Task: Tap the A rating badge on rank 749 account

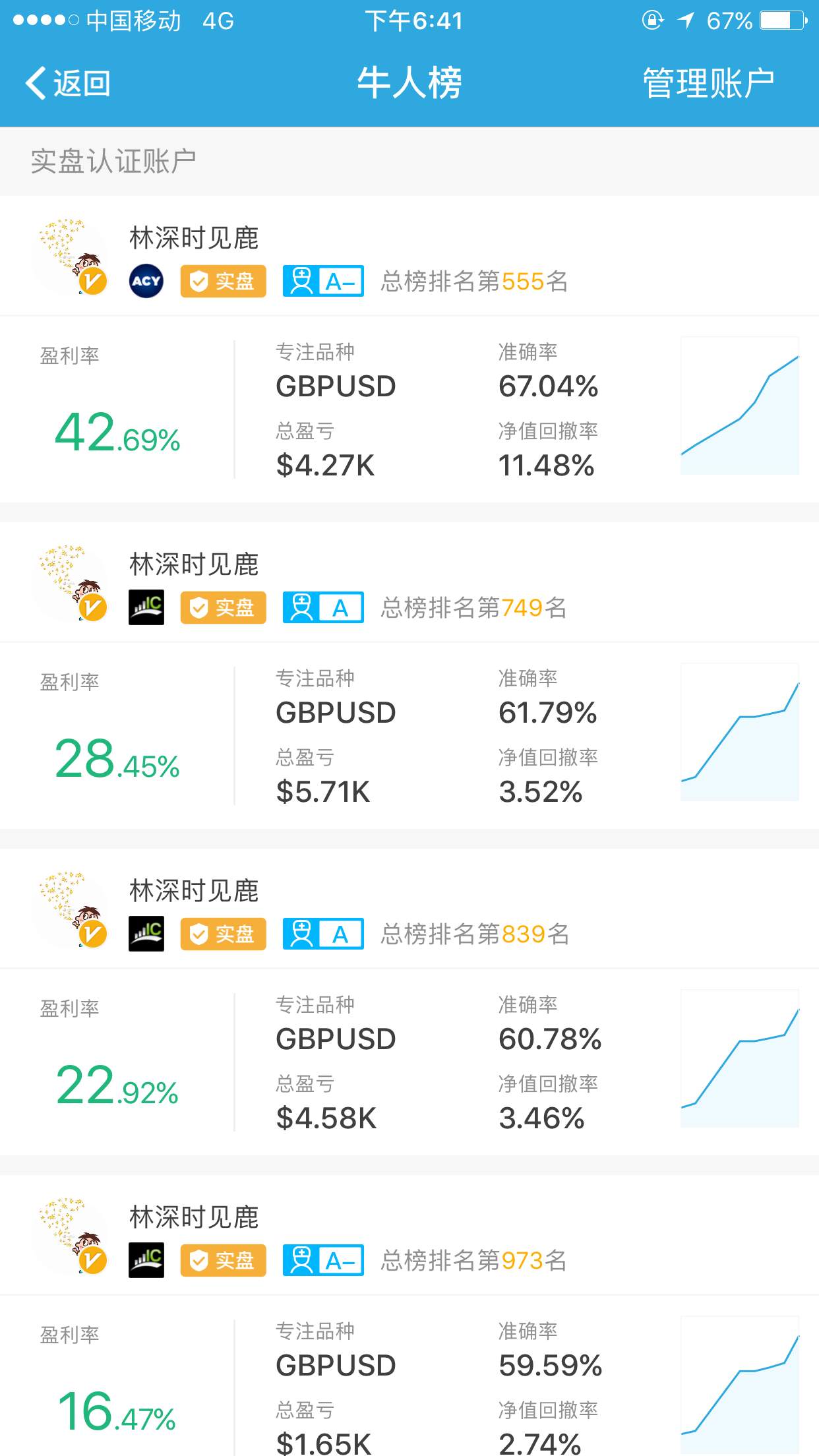Action: pyautogui.click(x=323, y=607)
